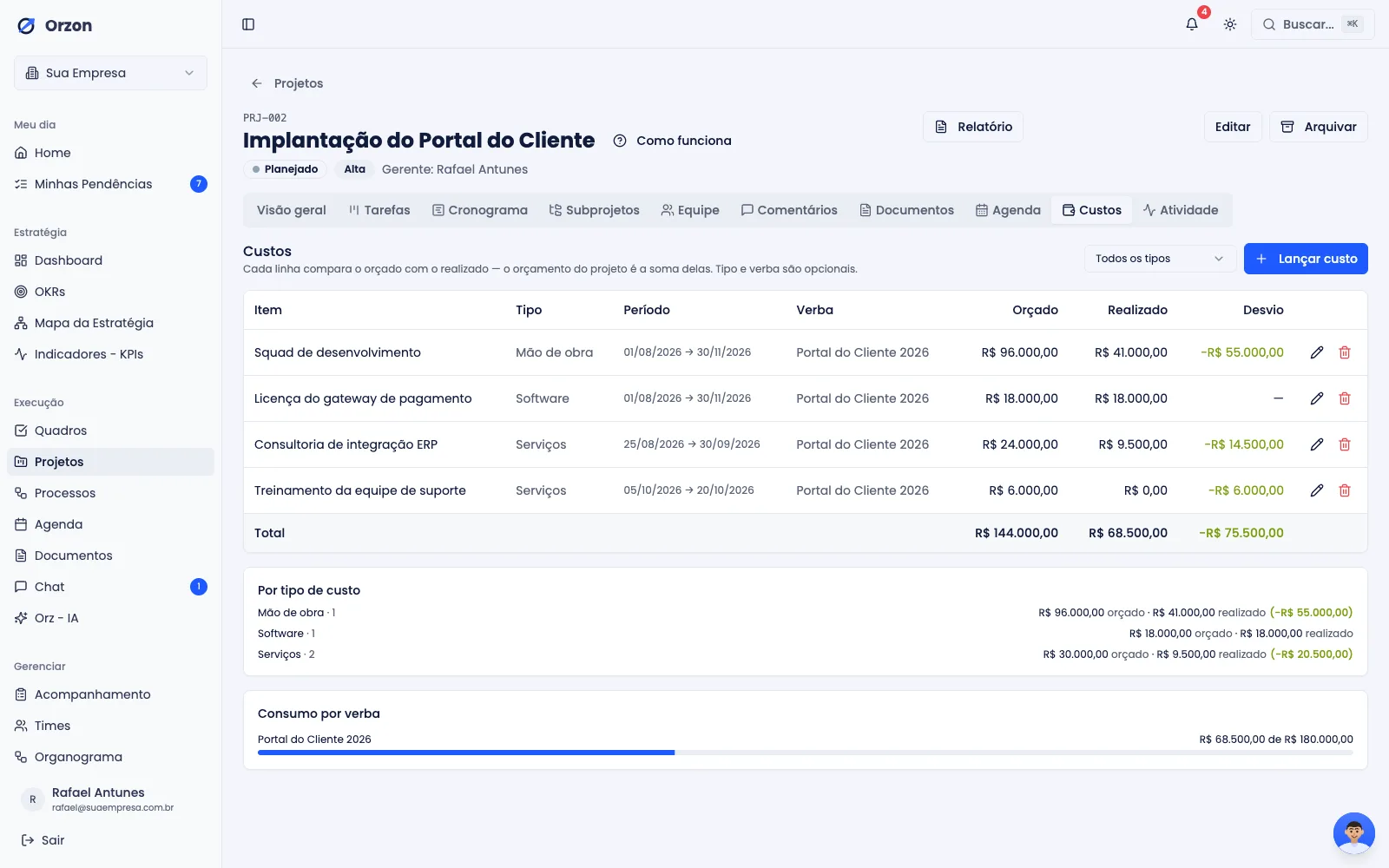Click the Orzon logo
The width and height of the screenshot is (1389, 868).
(56, 26)
